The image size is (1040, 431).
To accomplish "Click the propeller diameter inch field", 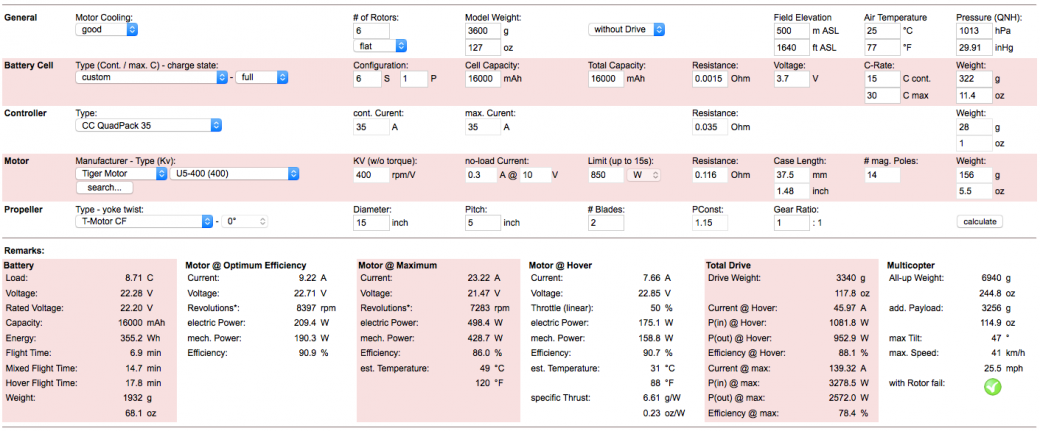I will tap(371, 223).
